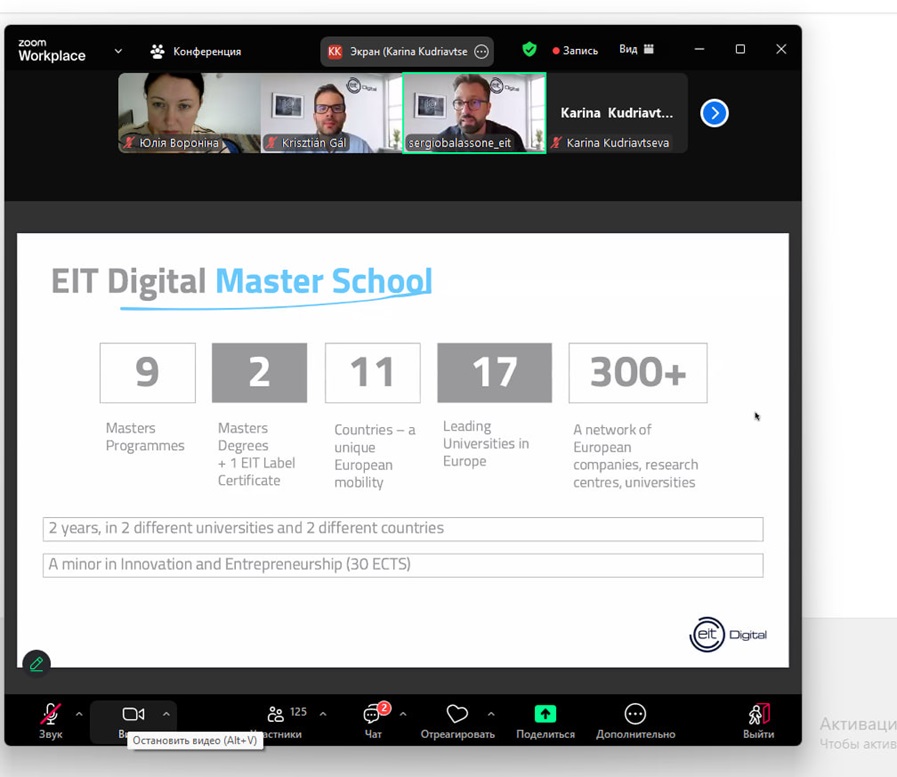Maximize the Zoom window
This screenshot has height=777, width=897.
click(x=740, y=49)
